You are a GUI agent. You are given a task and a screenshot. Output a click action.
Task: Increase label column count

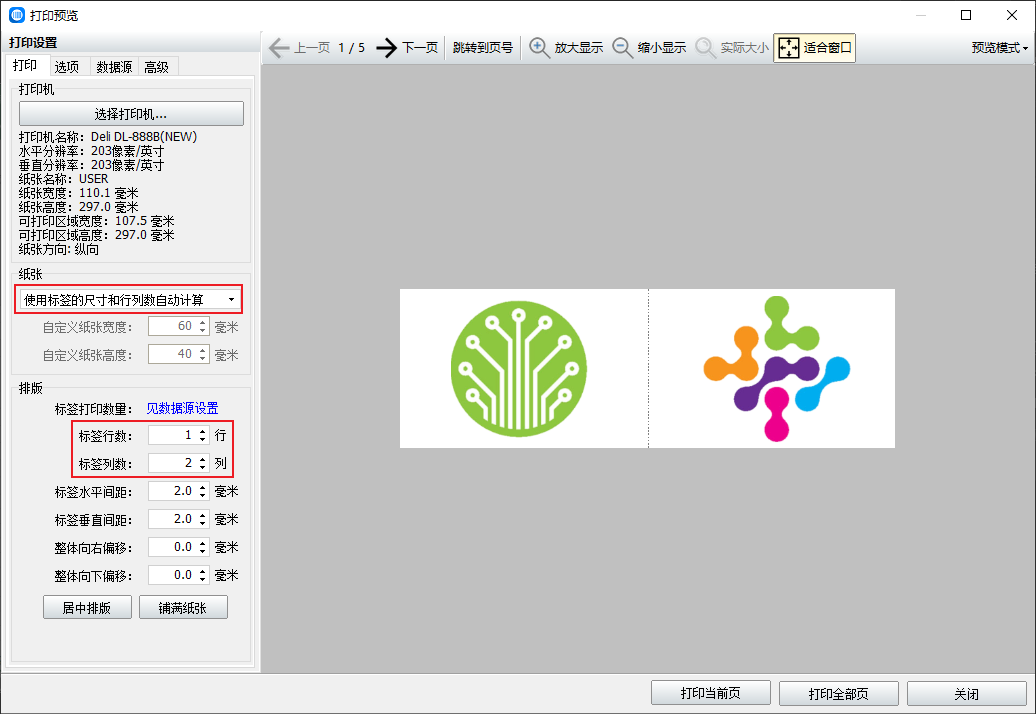click(203, 459)
